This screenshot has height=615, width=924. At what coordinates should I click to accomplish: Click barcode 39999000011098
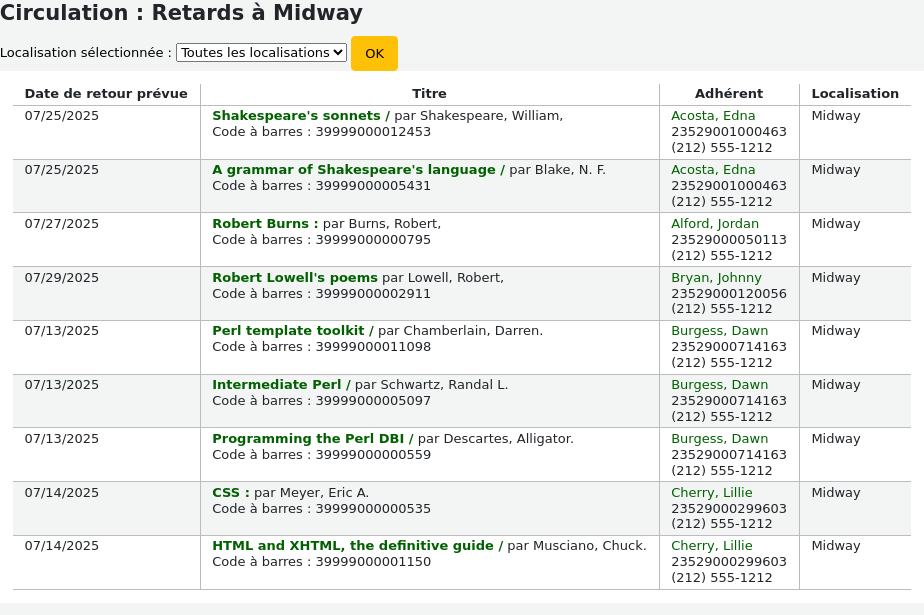click(x=373, y=346)
